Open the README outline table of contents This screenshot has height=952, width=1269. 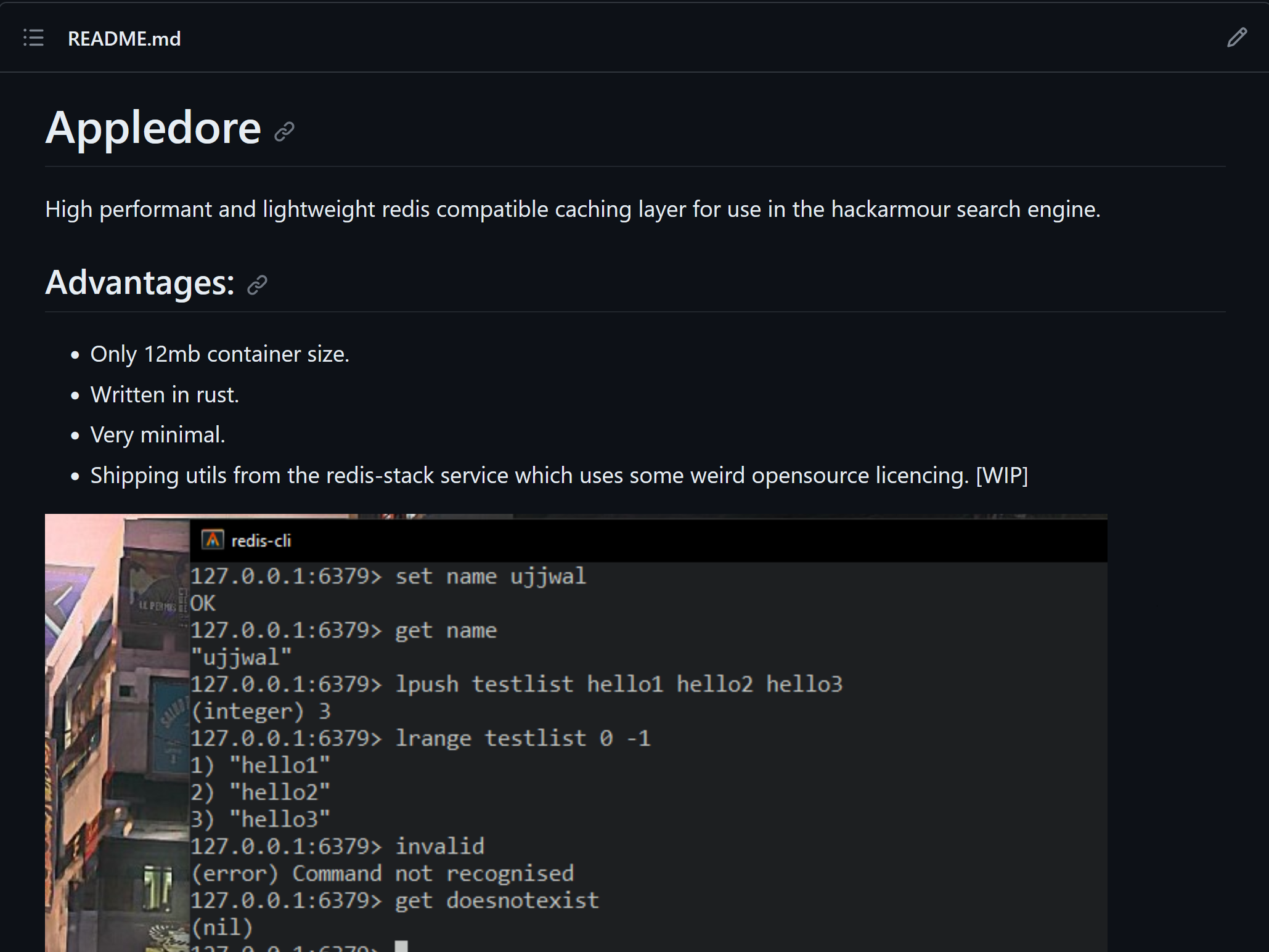33,38
